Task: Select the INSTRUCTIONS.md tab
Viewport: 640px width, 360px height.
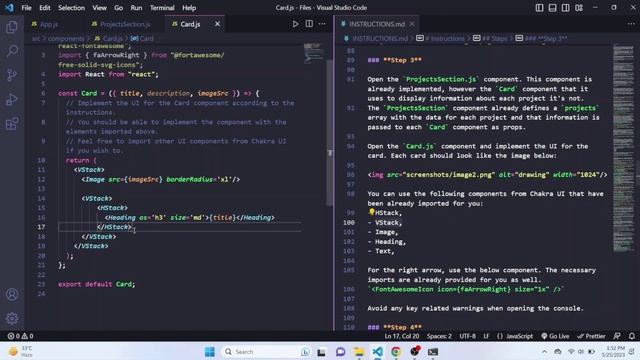Action: 377,24
